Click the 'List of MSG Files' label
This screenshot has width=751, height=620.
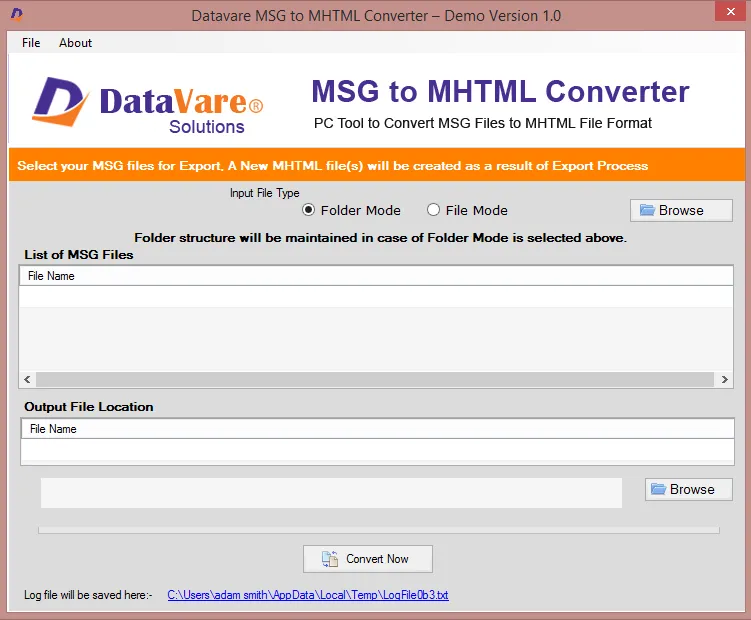[x=79, y=254]
